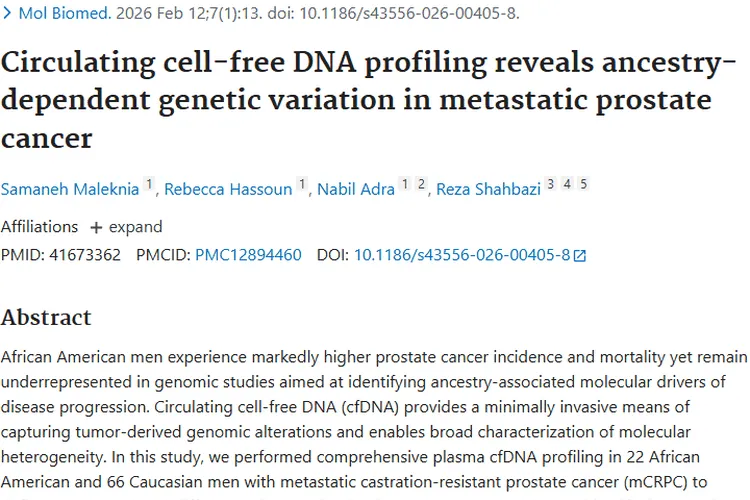The image size is (750, 500).
Task: Click the external link icon after DOI
Action: click(579, 256)
